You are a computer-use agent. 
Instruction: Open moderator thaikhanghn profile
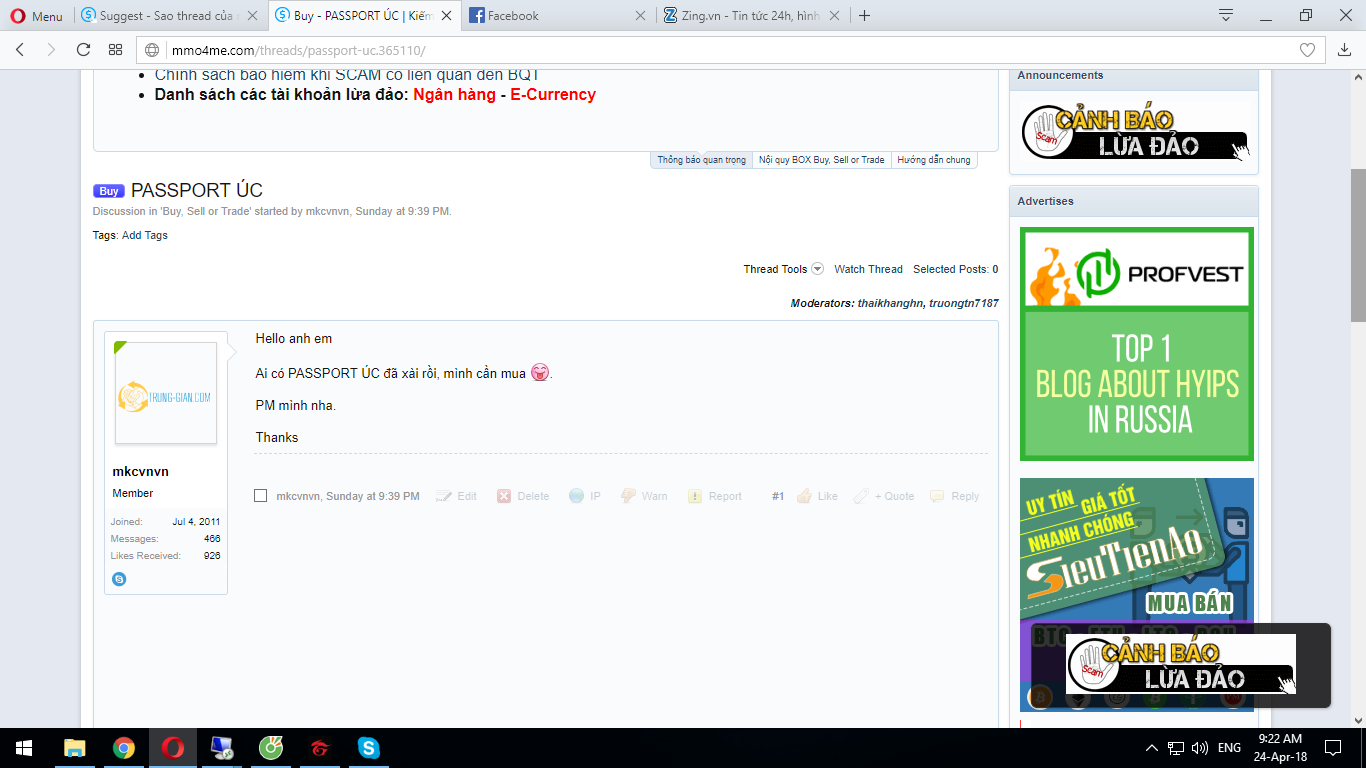(890, 303)
